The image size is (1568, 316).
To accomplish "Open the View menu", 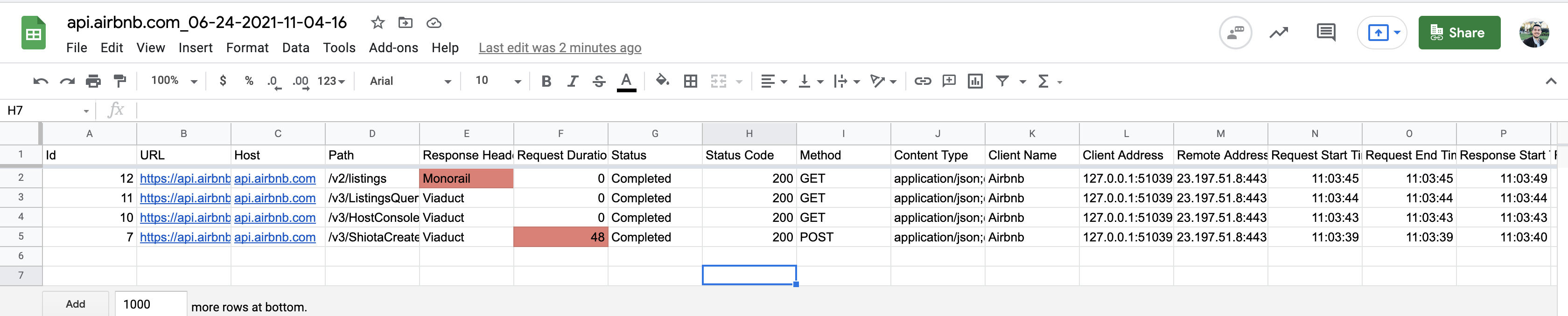I will (x=150, y=48).
